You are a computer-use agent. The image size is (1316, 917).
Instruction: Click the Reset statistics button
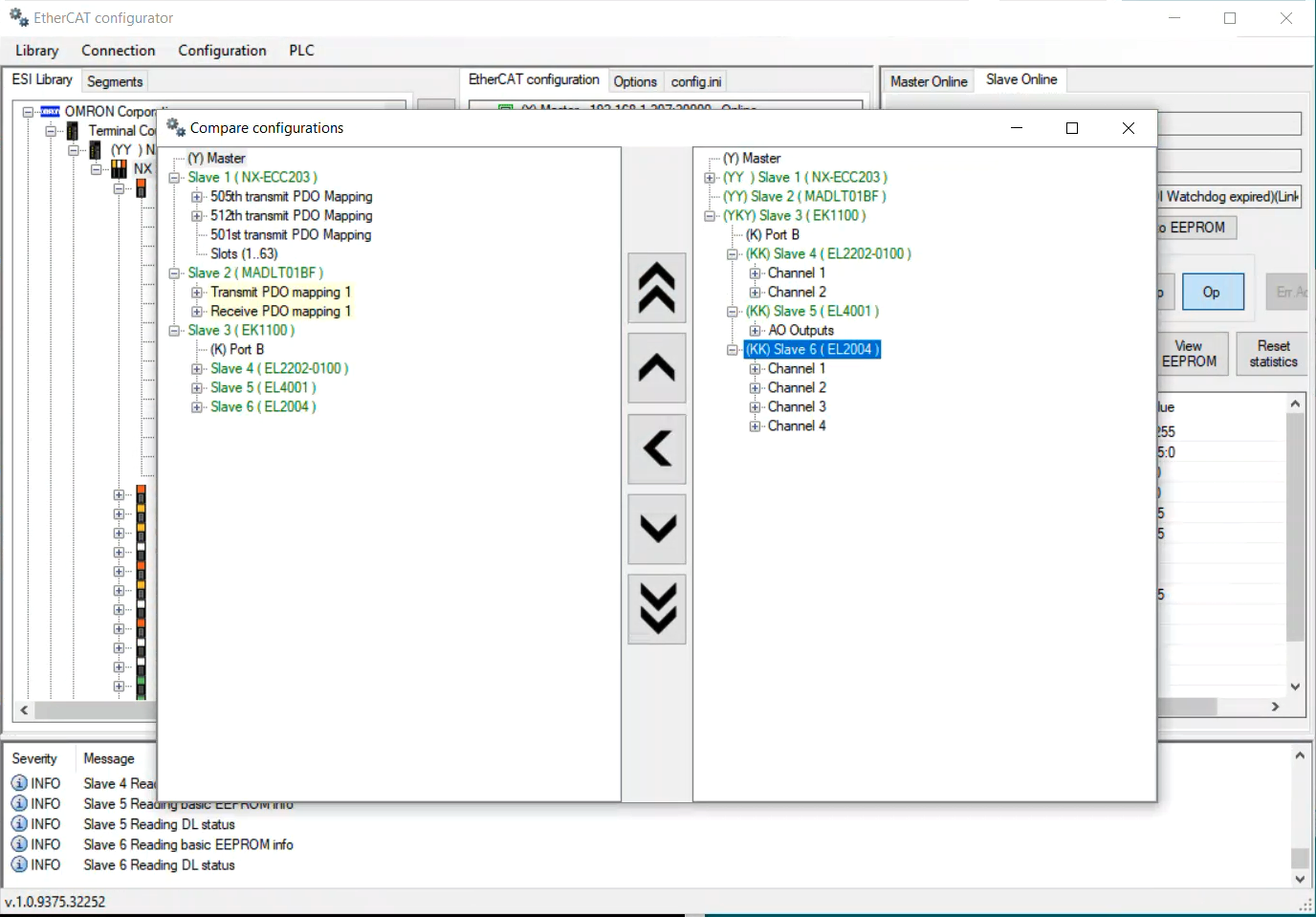click(x=1273, y=354)
